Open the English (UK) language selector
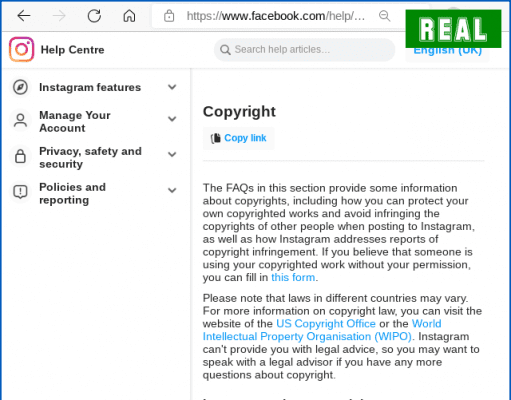The width and height of the screenshot is (511, 400). (447, 51)
